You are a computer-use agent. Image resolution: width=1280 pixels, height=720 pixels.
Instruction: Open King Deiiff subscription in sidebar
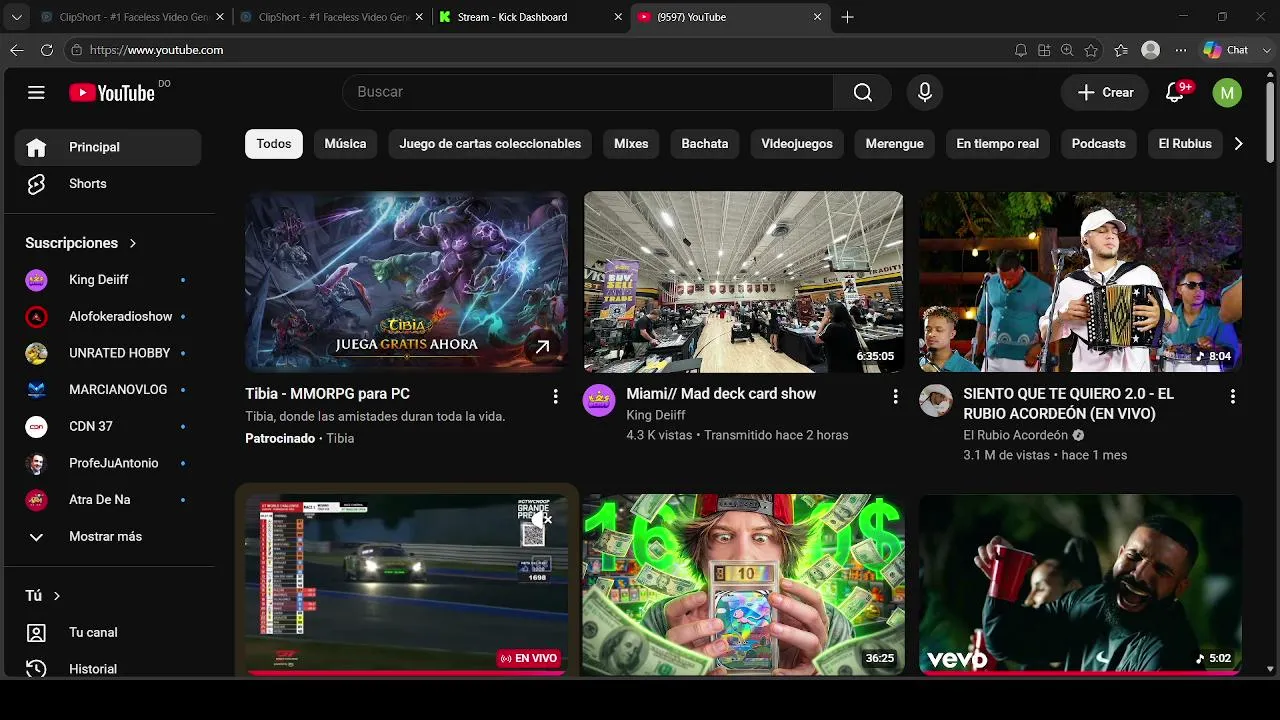point(108,280)
